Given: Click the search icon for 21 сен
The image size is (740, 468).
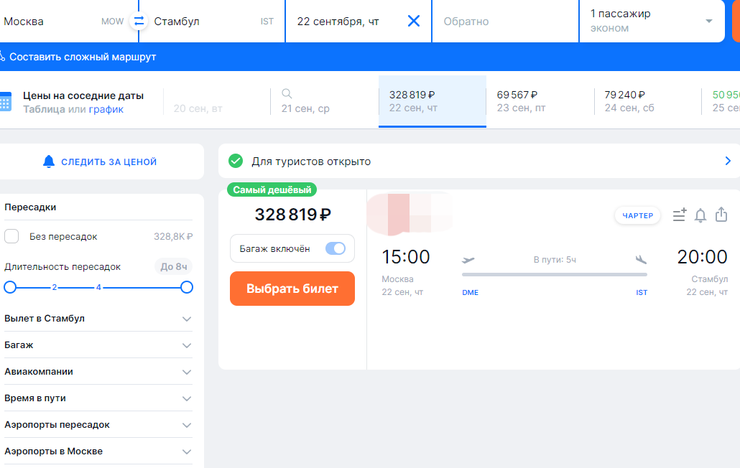Looking at the screenshot, I should [x=287, y=94].
